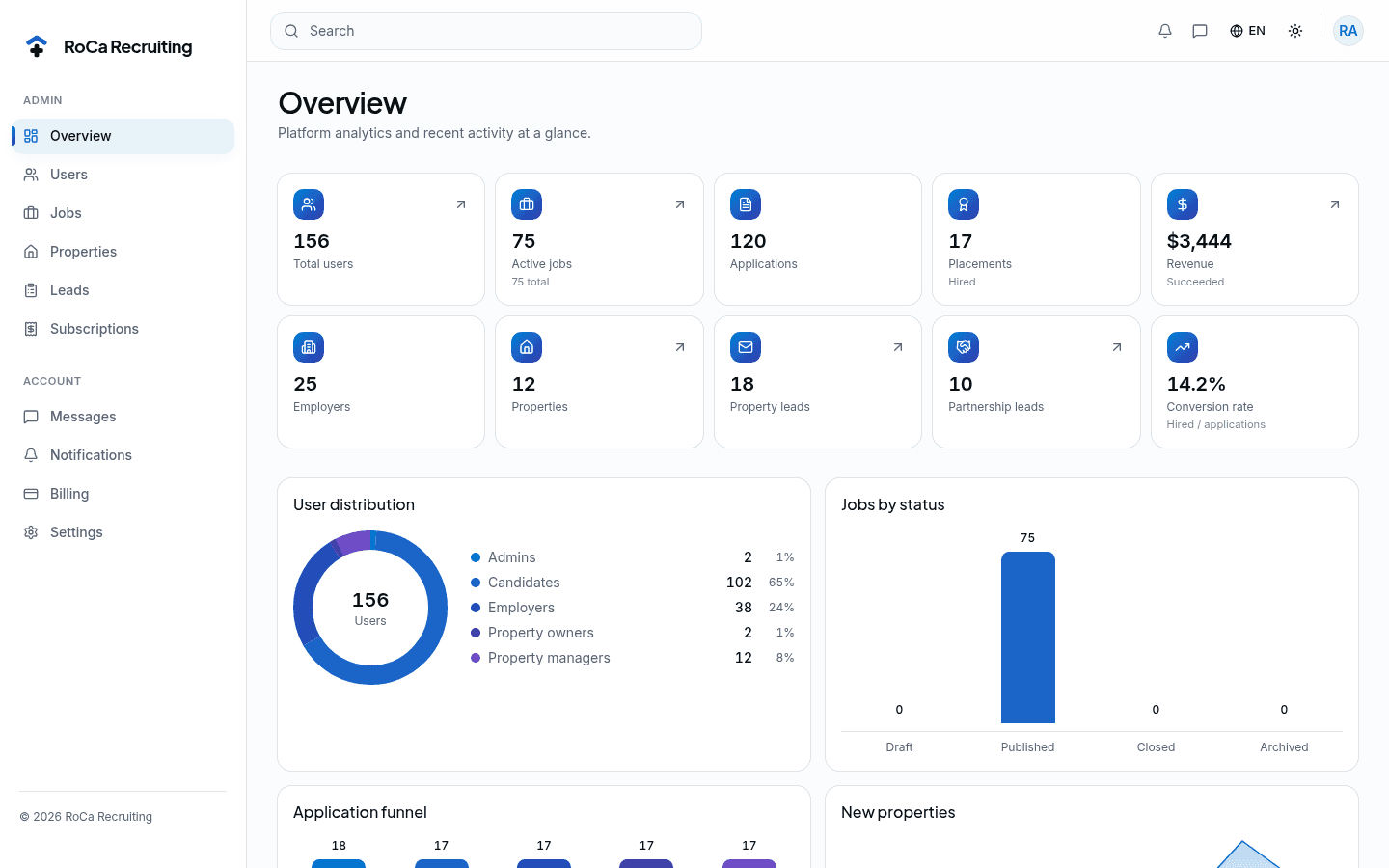Open Leads in the sidebar
The width and height of the screenshot is (1389, 868).
[123, 290]
